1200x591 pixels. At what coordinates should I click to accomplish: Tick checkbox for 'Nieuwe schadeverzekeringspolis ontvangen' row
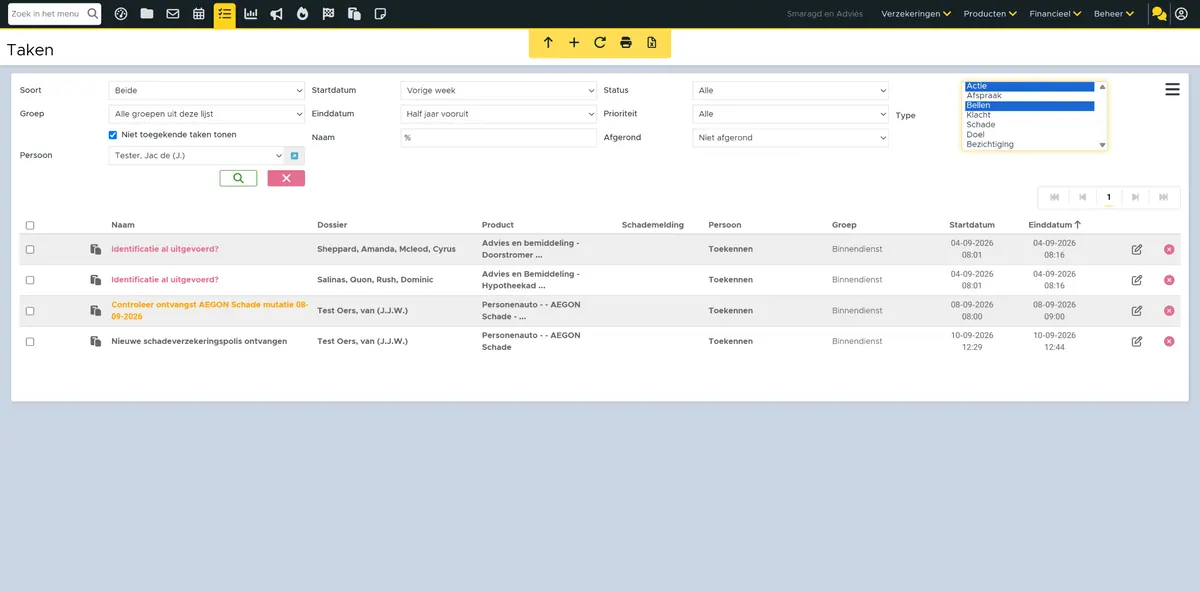pos(30,342)
